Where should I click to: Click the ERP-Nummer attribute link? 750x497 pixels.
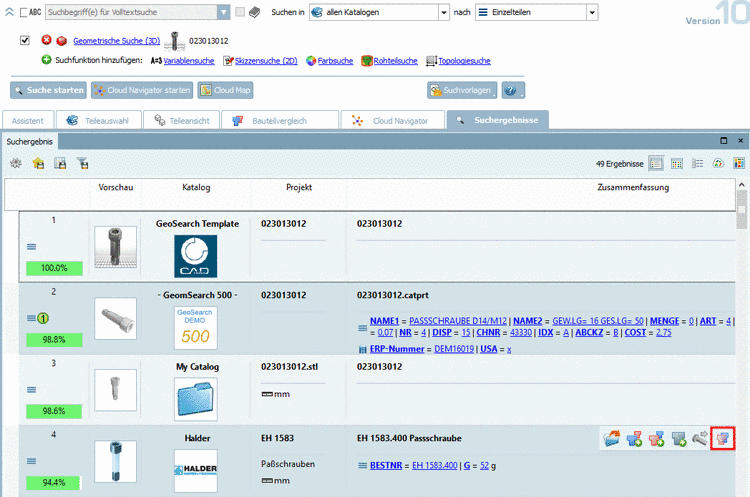[397, 349]
